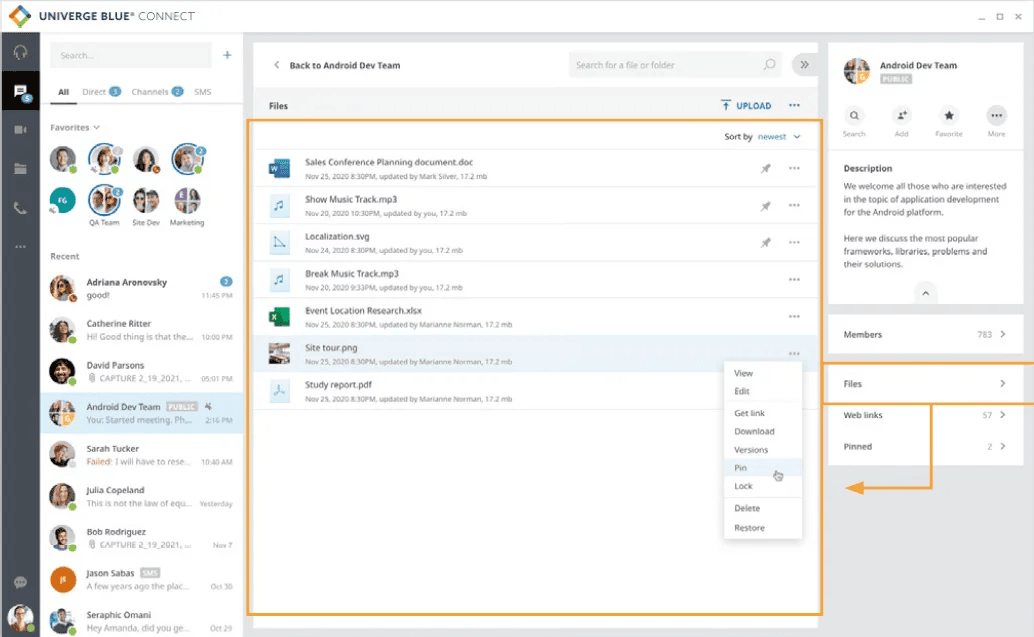This screenshot has height=637, width=1034.
Task: Click the Favorite star icon
Action: click(x=949, y=116)
